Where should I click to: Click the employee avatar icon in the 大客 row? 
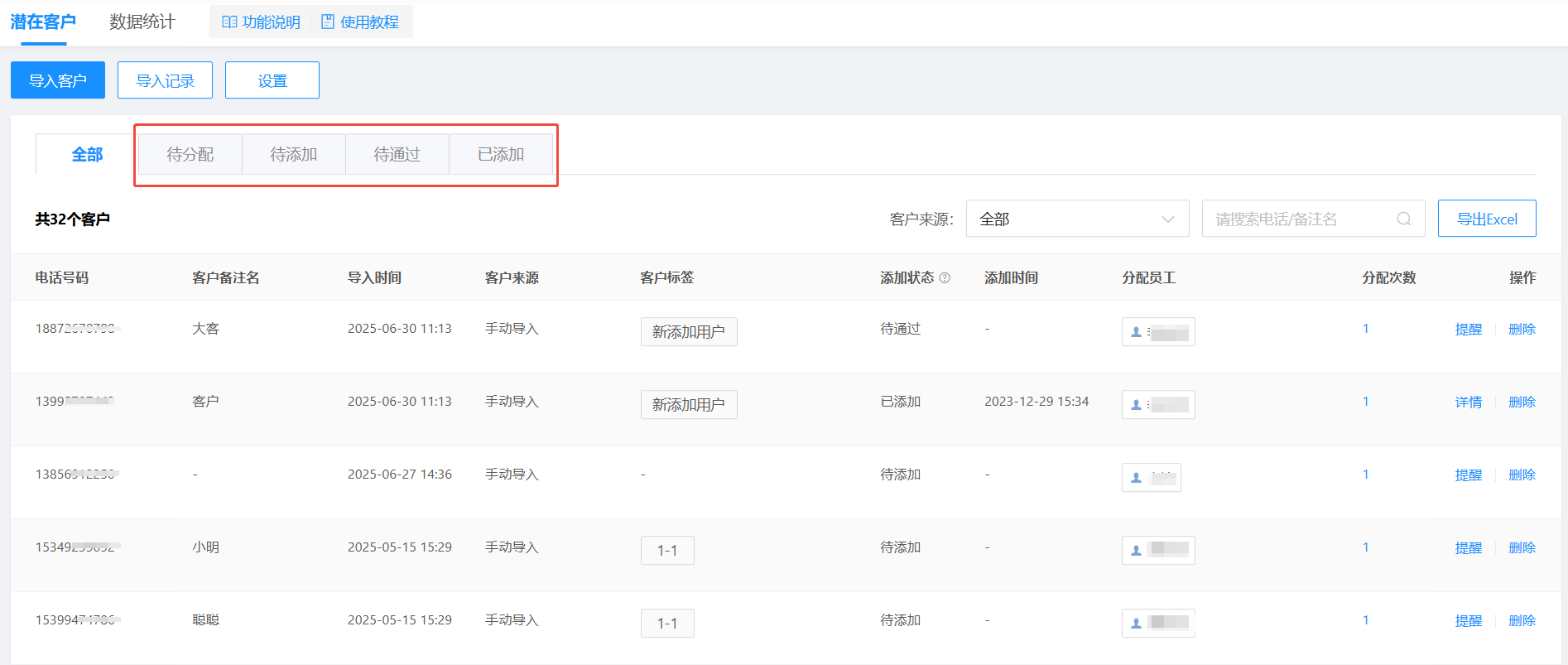(1136, 332)
